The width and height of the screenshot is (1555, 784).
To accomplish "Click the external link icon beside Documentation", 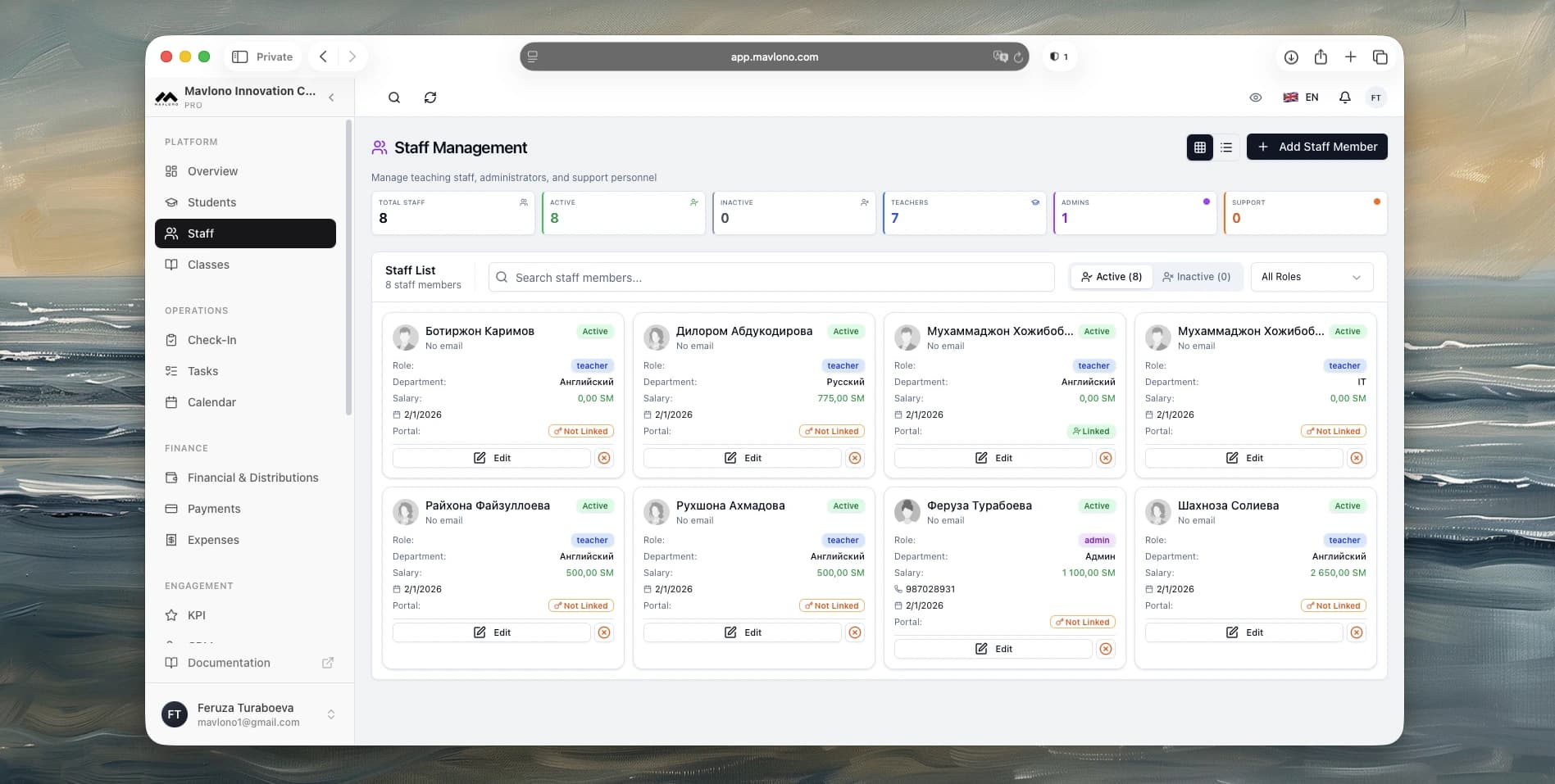I will [x=328, y=663].
